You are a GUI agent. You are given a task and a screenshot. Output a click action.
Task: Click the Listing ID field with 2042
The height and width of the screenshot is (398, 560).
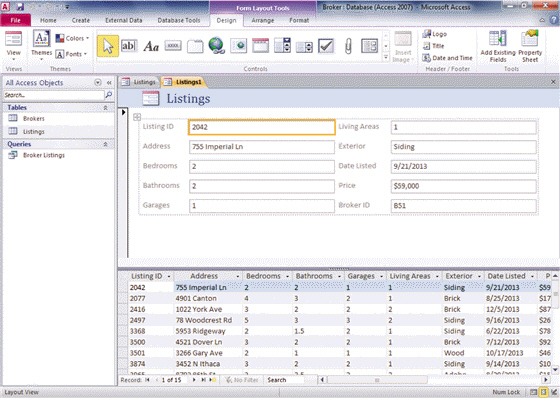coord(262,127)
